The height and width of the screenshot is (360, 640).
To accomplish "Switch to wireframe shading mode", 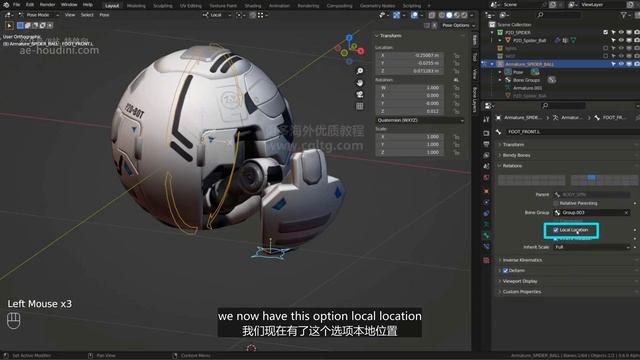I will click(442, 15).
